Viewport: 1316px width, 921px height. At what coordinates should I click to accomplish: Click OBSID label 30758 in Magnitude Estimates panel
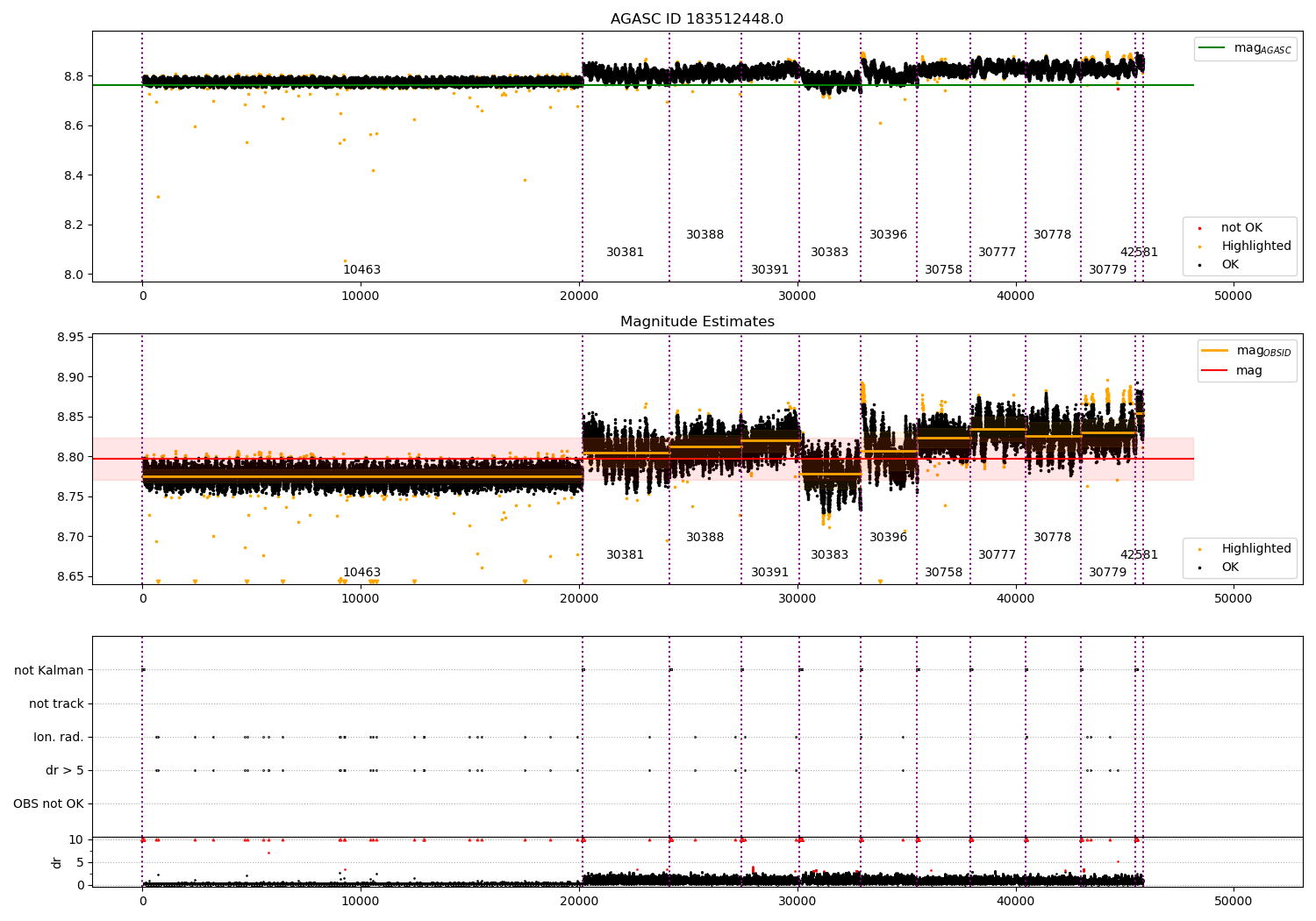(943, 573)
